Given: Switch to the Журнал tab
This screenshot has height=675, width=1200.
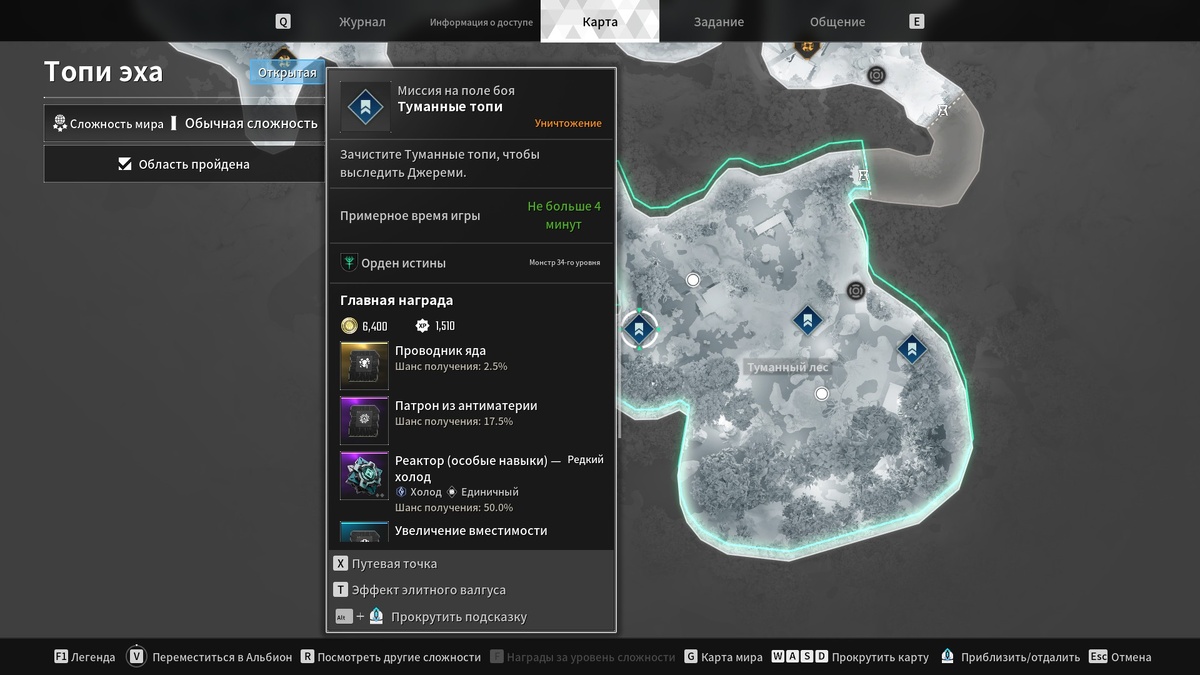Looking at the screenshot, I should pyautogui.click(x=362, y=22).
